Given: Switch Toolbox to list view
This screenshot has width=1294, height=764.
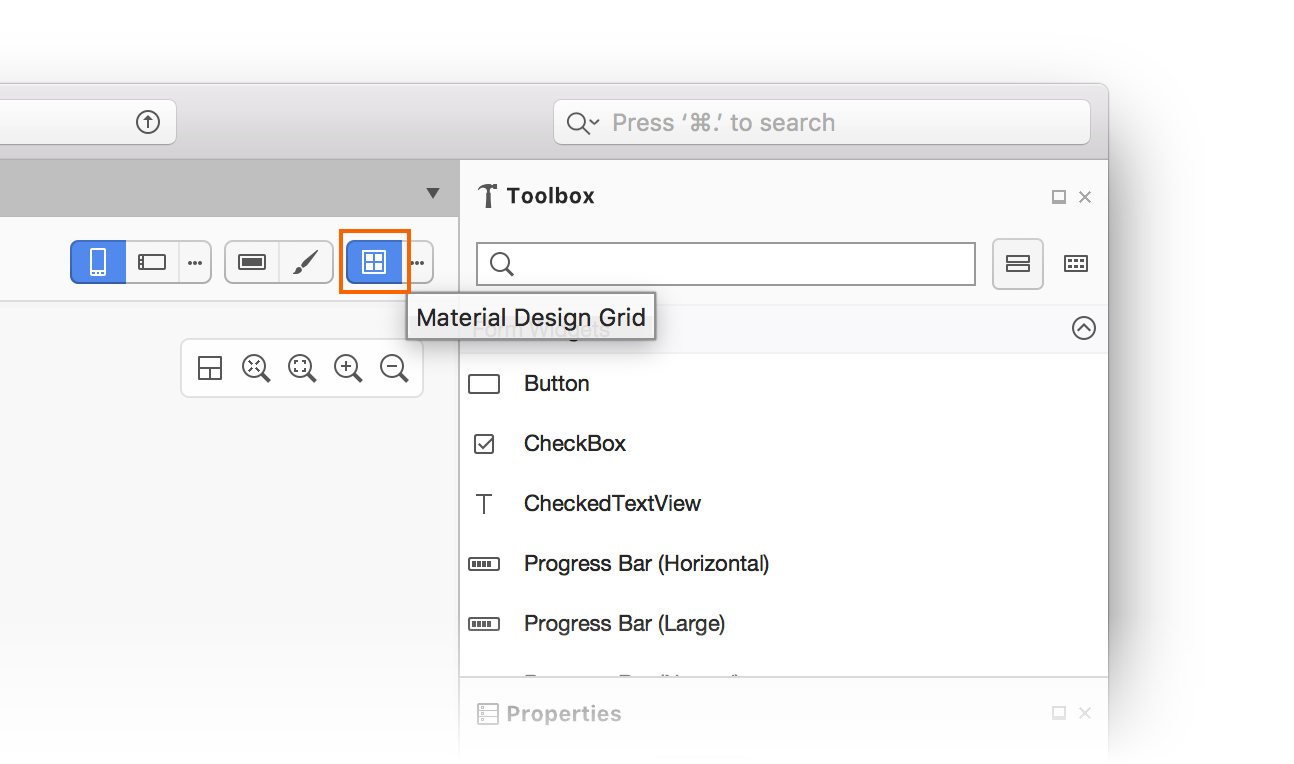Looking at the screenshot, I should click(1018, 264).
